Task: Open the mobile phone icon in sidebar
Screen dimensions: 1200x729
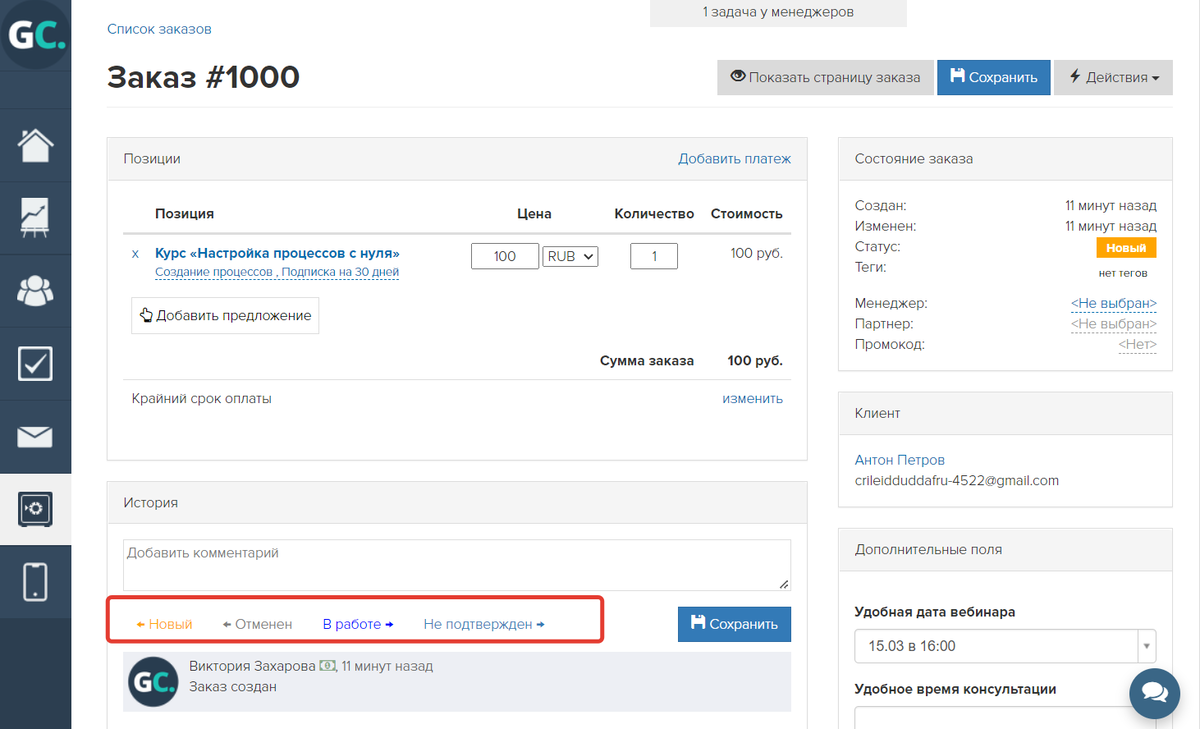Action: click(35, 582)
